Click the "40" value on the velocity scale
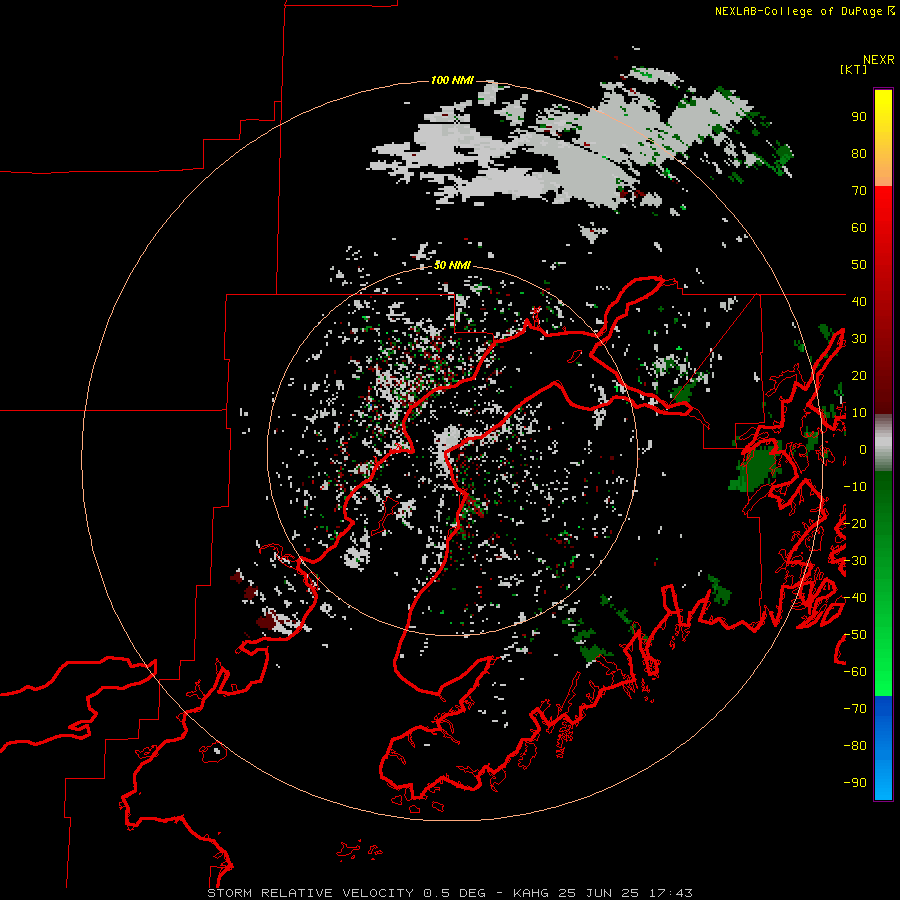The width and height of the screenshot is (900, 900). (x=859, y=301)
